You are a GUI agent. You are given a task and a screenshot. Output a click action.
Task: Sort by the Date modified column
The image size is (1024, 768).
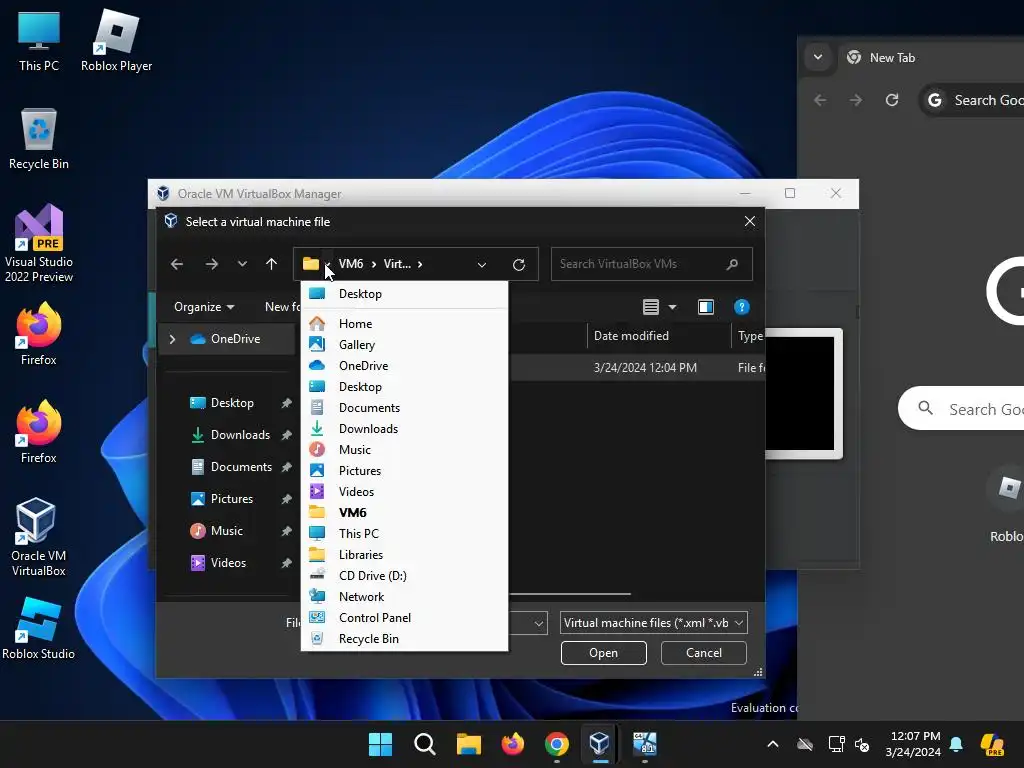(x=658, y=336)
